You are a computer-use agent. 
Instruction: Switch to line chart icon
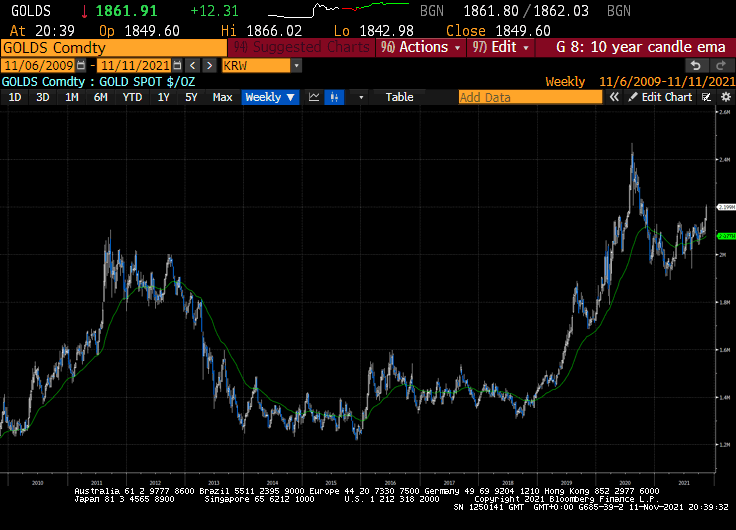pos(314,97)
